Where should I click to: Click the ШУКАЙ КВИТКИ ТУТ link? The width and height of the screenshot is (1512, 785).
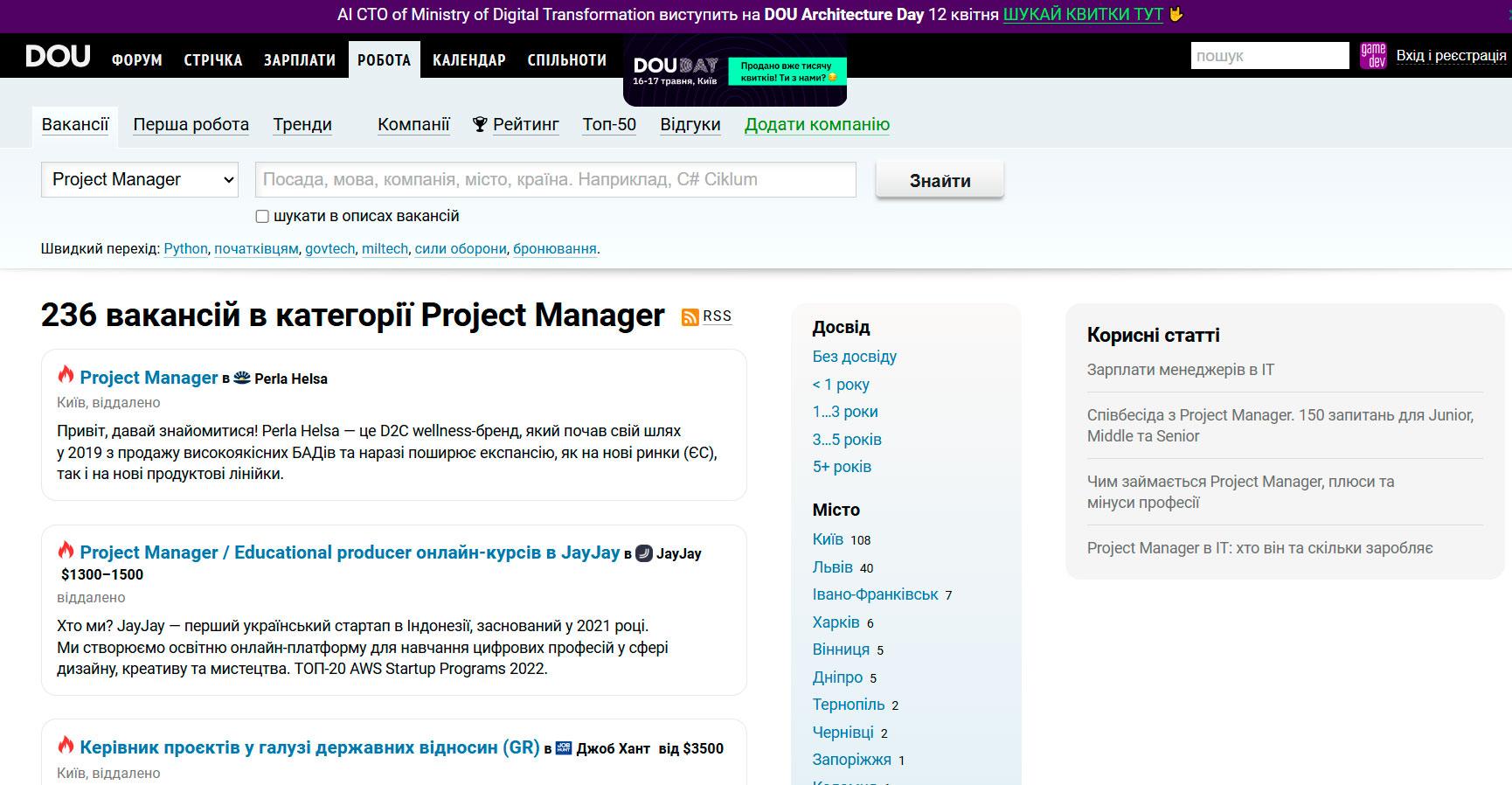coord(1083,15)
